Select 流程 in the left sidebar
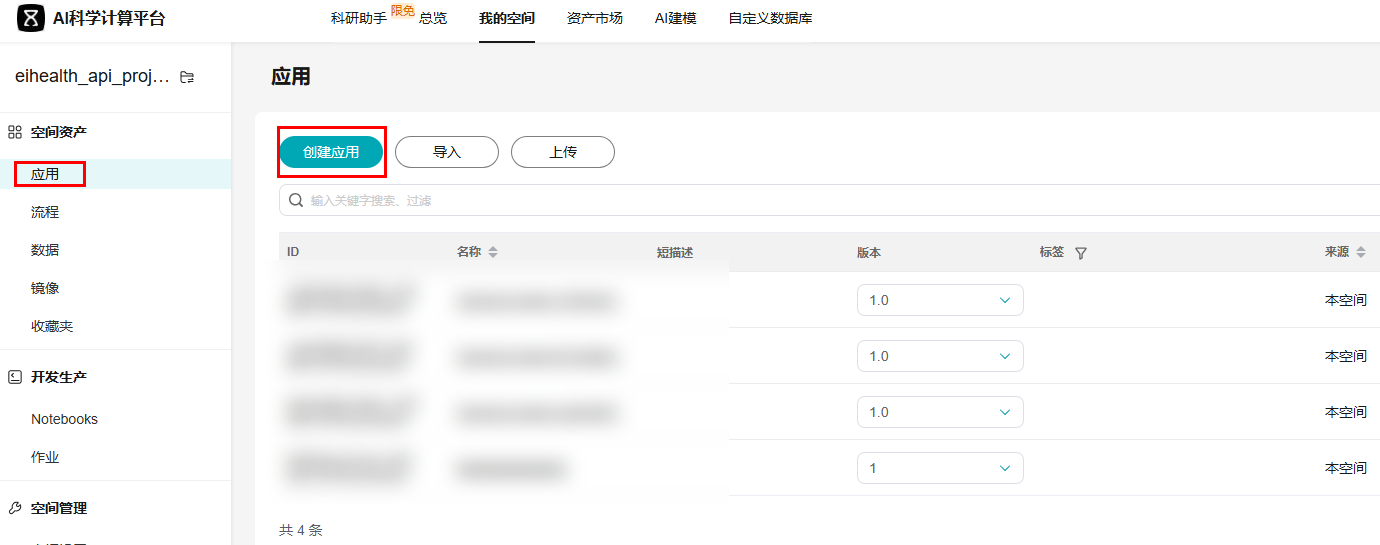The image size is (1380, 545). pyautogui.click(x=45, y=212)
